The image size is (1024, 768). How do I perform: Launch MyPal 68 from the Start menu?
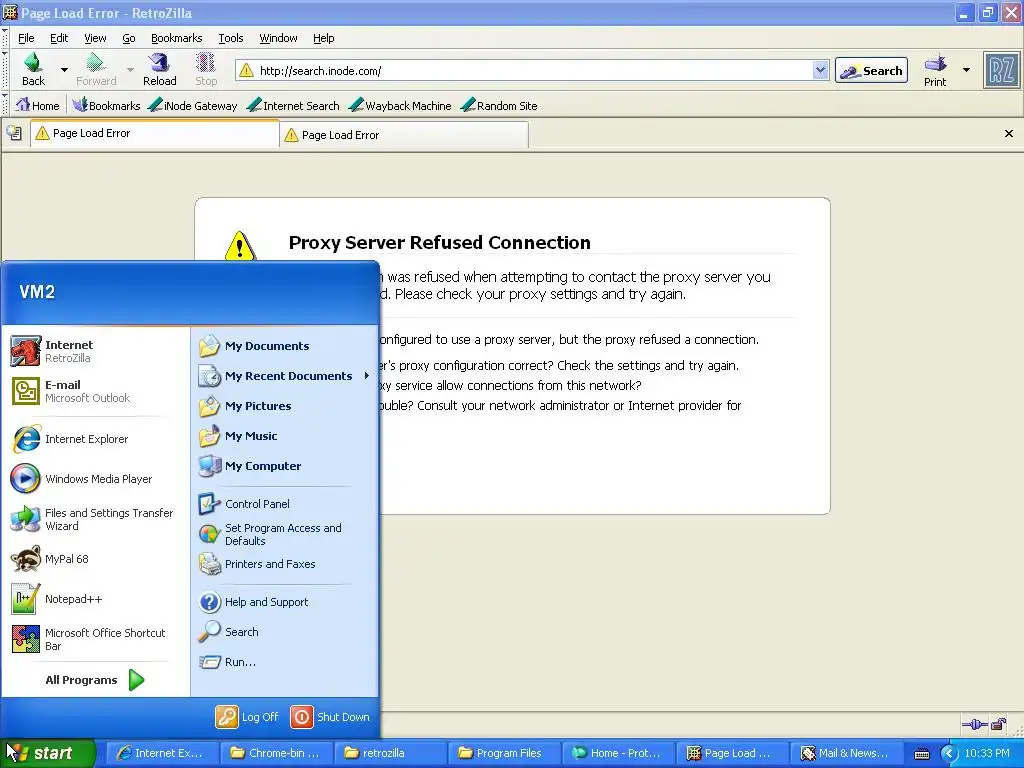pyautogui.click(x=95, y=559)
